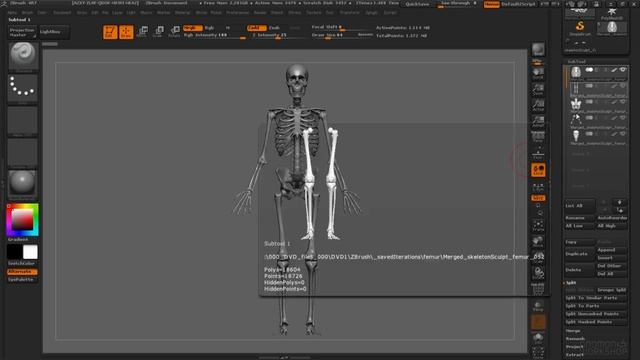Click the Zoom canvas icon
This screenshot has height=360, width=640.
[538, 90]
